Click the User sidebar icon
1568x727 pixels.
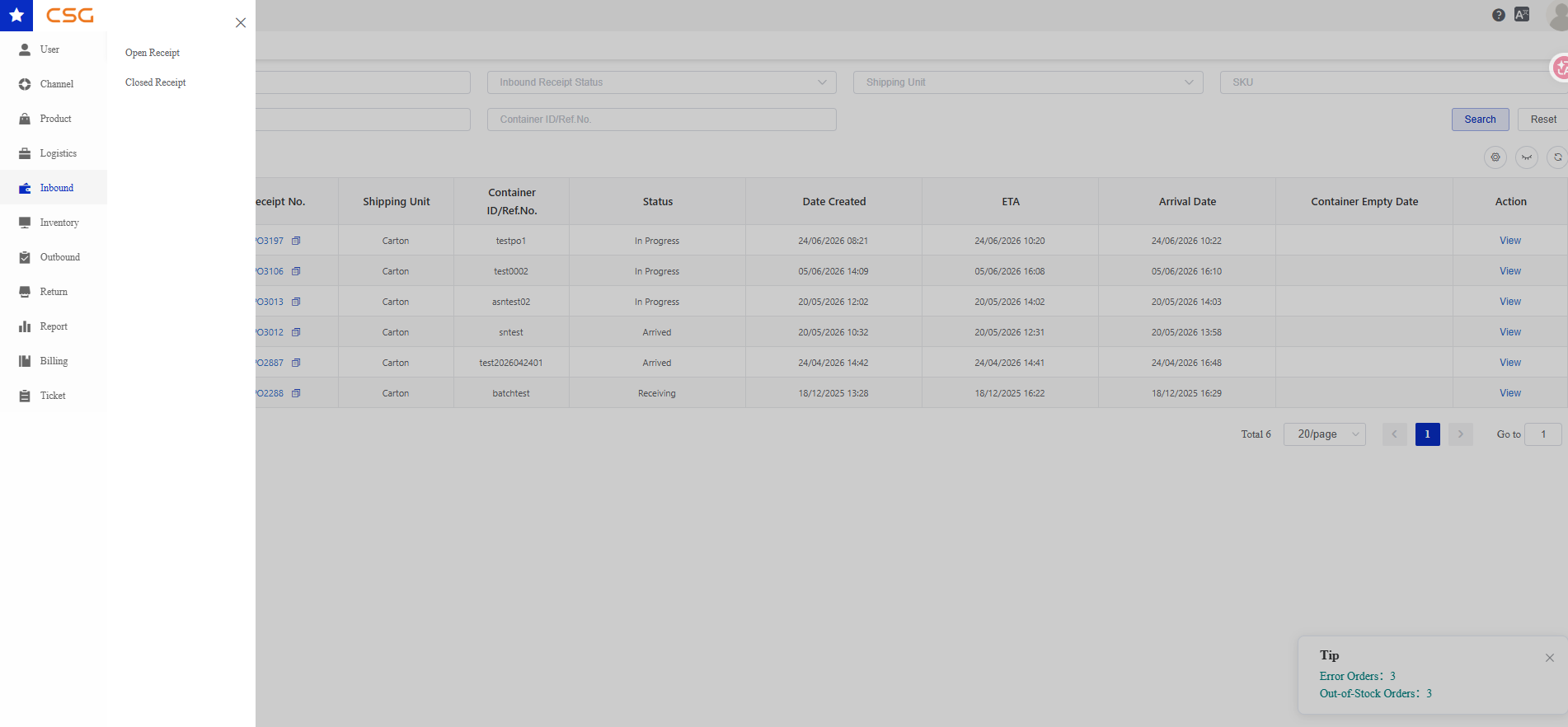click(25, 49)
